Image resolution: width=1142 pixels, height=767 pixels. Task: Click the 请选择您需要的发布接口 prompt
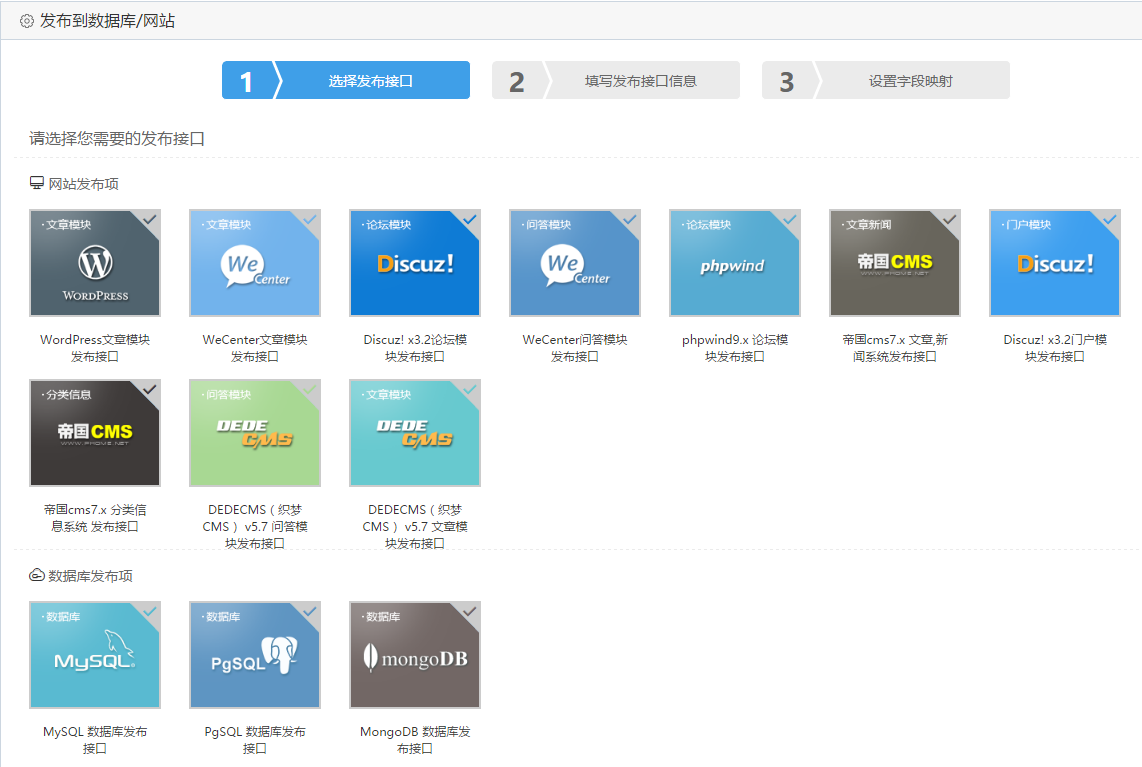[117, 138]
